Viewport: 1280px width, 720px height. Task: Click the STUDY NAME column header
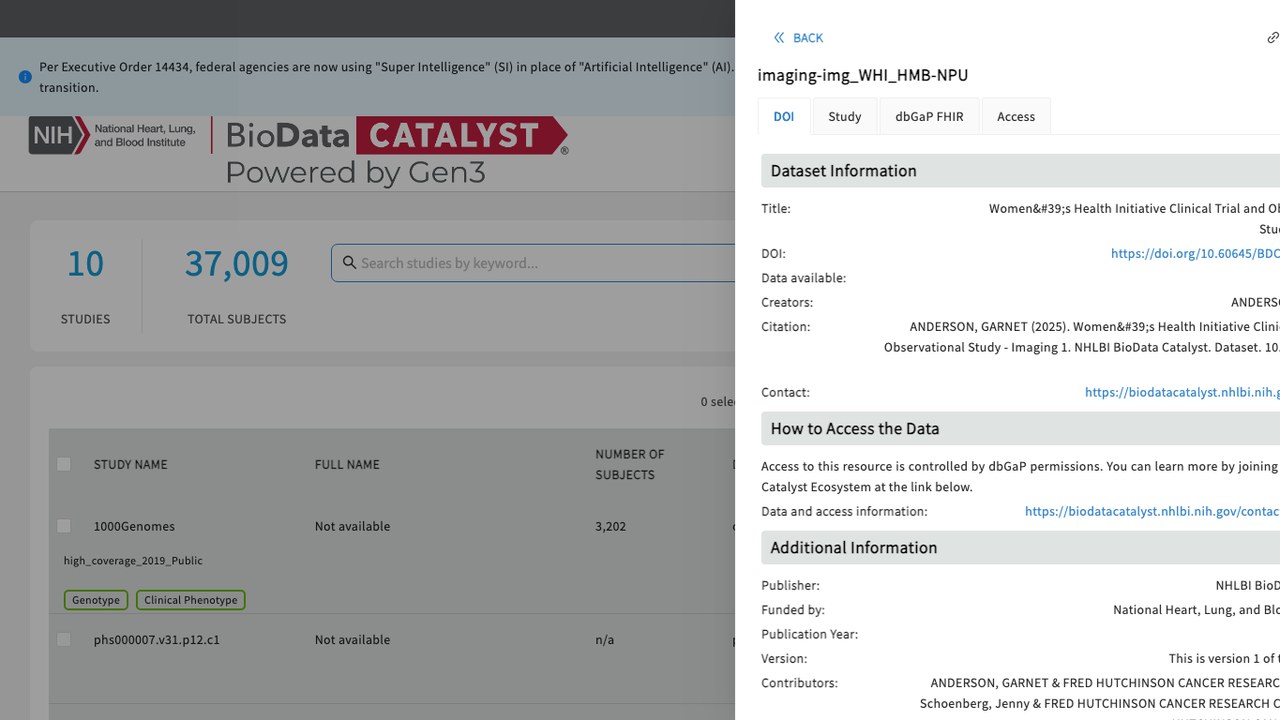[131, 464]
